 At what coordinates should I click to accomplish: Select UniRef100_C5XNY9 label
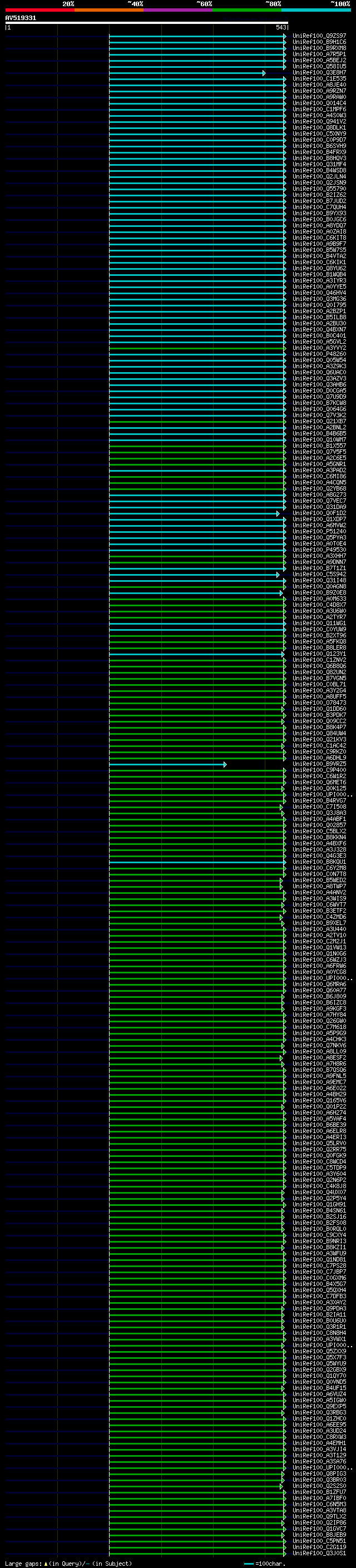pos(319,134)
